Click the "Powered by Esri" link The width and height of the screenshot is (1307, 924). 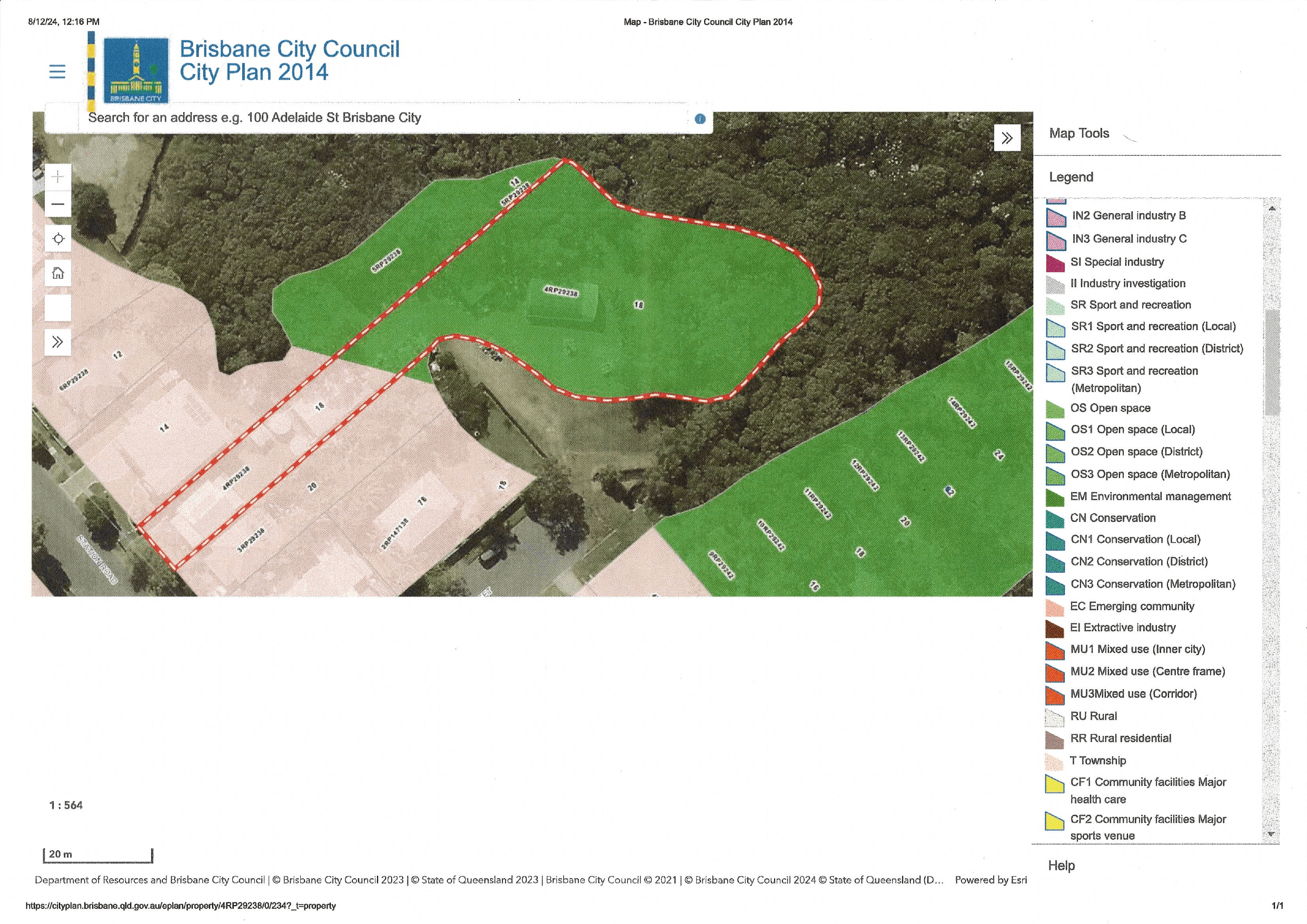(x=991, y=880)
